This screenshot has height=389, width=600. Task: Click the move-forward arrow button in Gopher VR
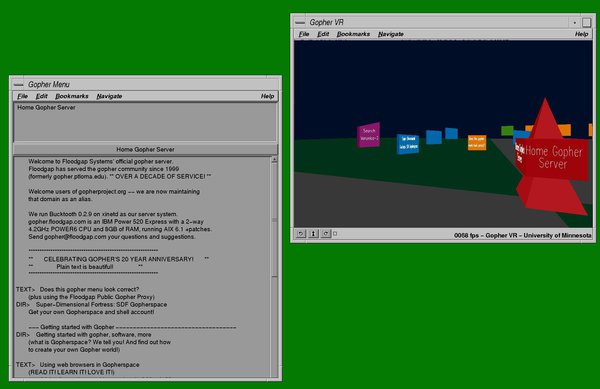point(313,233)
